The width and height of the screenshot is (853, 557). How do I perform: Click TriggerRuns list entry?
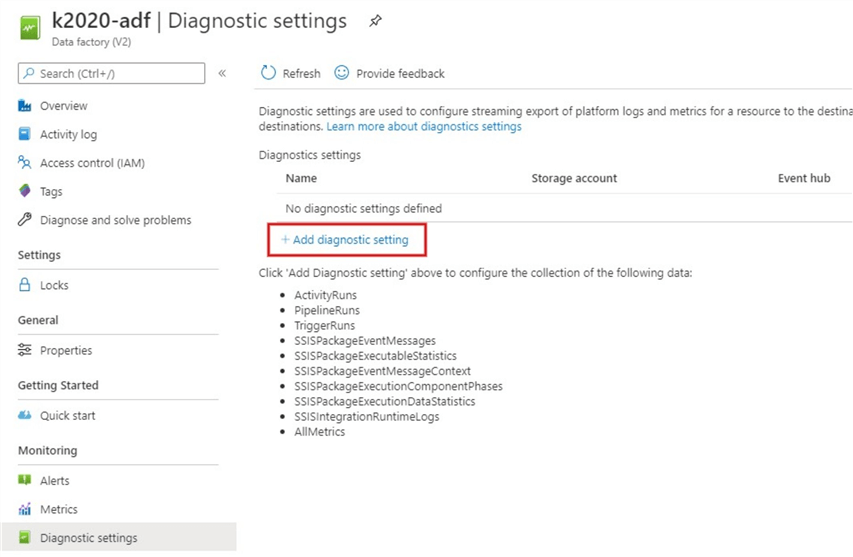[325, 325]
